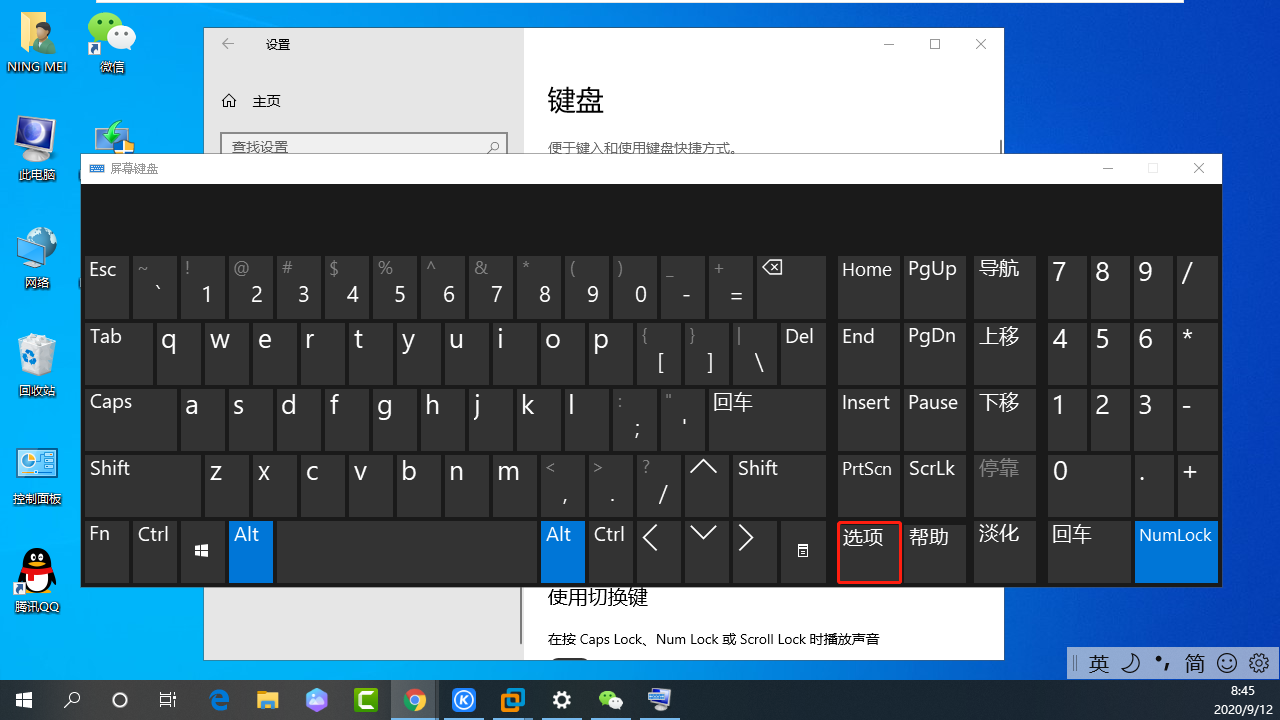Click the moon icon in the system tray
1280x720 pixels.
pos(1131,663)
